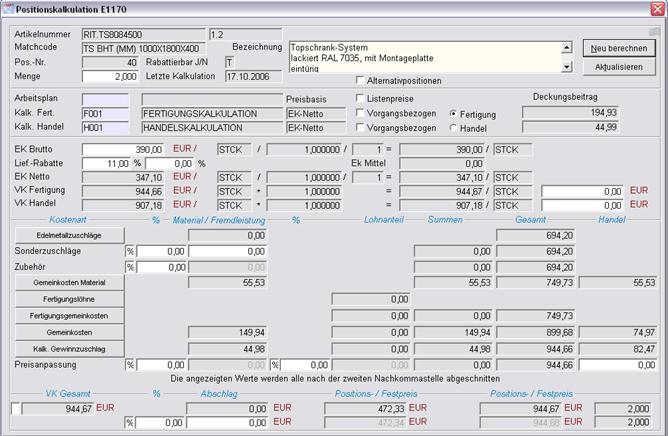668x436 pixels.
Task: Click the % button beside Zubehör
Action: (x=130, y=267)
